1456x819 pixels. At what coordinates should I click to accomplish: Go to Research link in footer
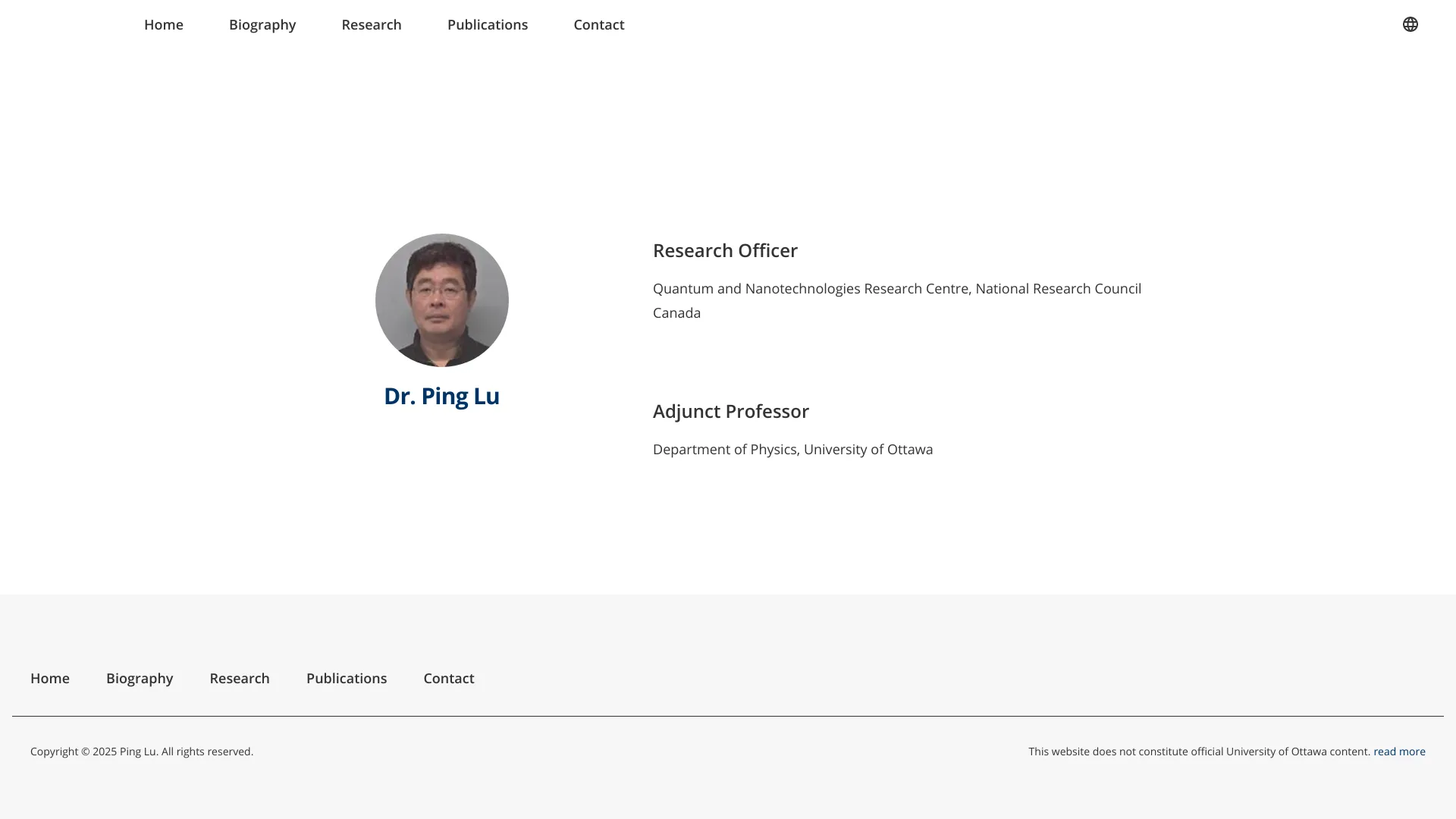click(x=240, y=678)
